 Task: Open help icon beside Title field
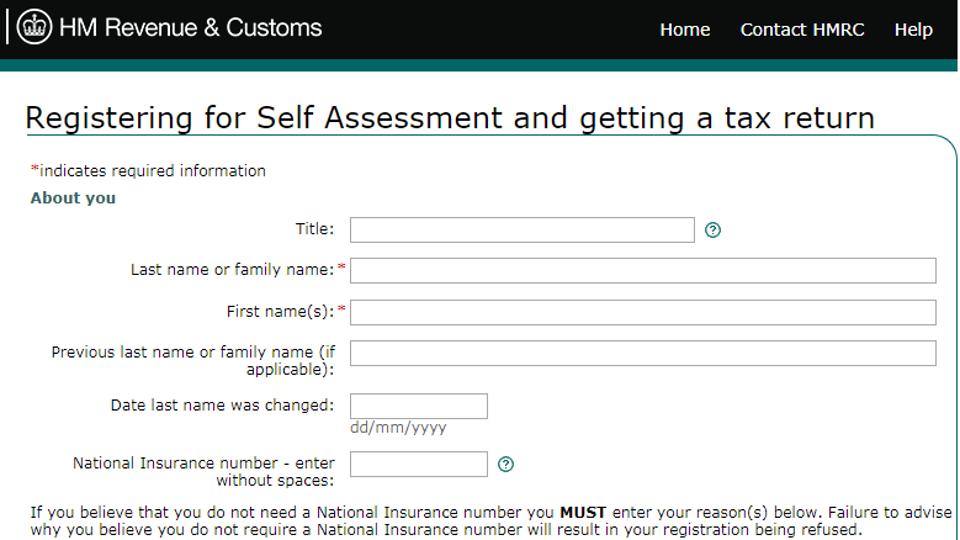coord(713,230)
